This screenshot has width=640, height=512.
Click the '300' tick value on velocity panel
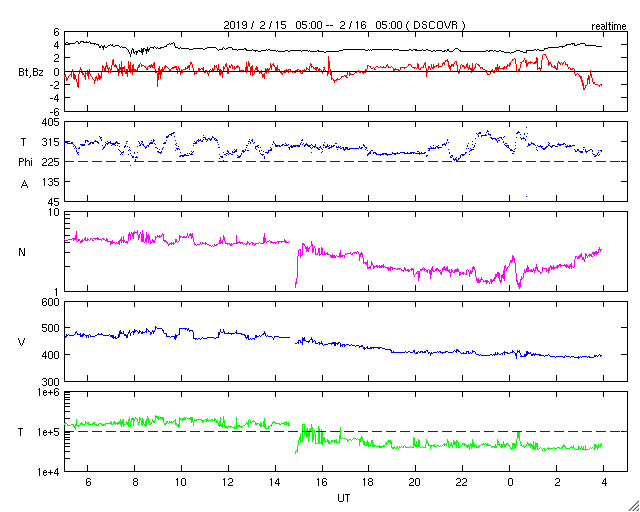pos(51,382)
